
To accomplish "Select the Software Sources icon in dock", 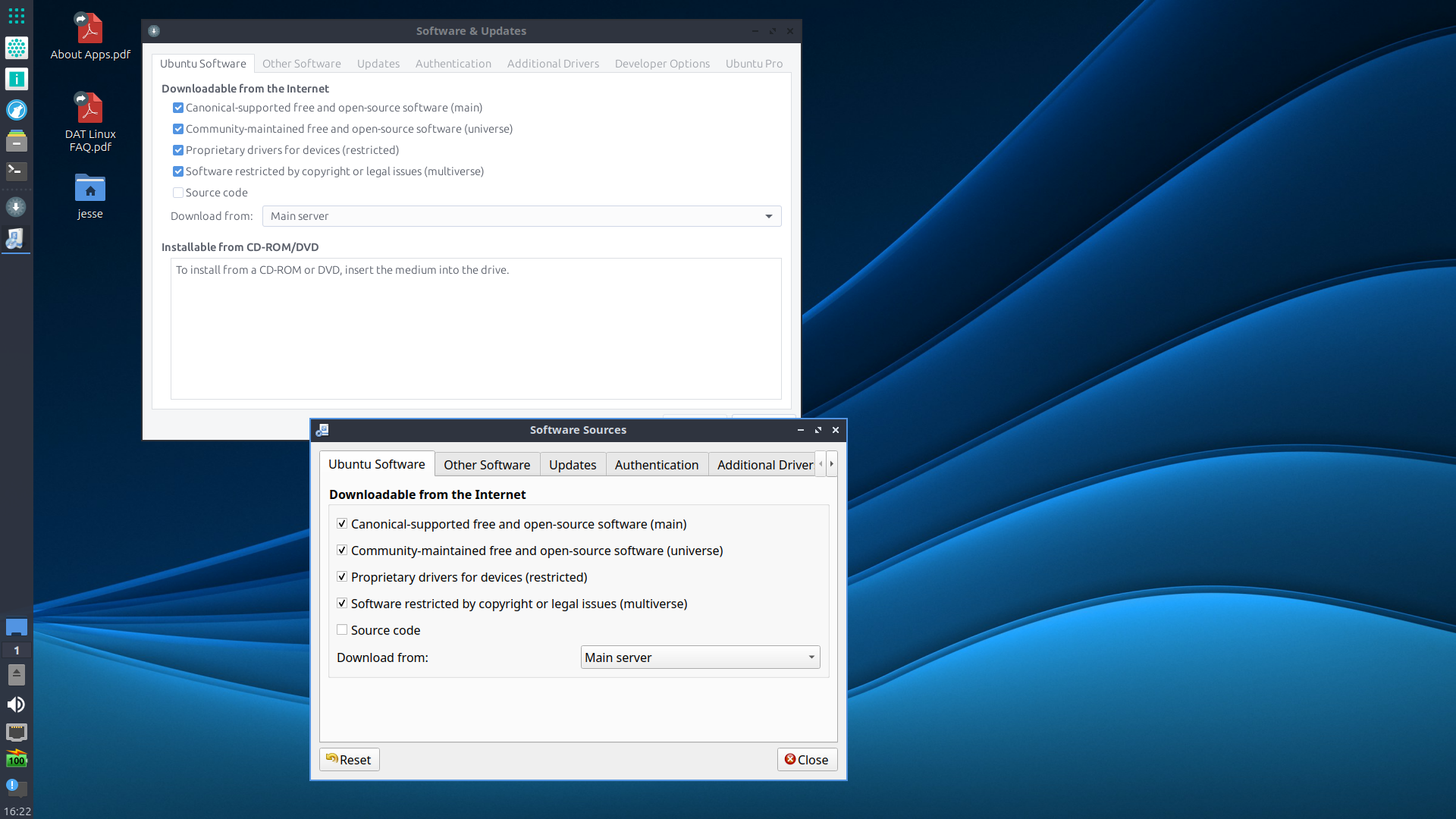I will (x=16, y=239).
